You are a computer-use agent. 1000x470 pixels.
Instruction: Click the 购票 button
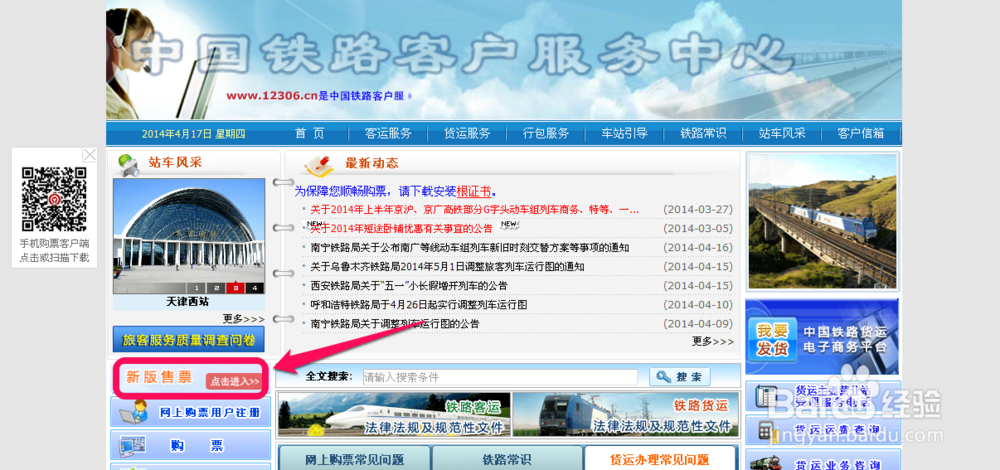click(x=191, y=446)
